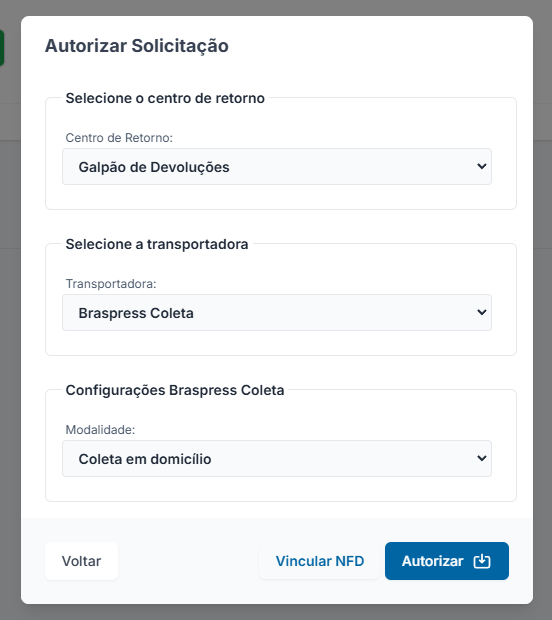This screenshot has height=620, width=552.
Task: Click the Selecione o centro de retorno legend
Action: pyautogui.click(x=165, y=98)
